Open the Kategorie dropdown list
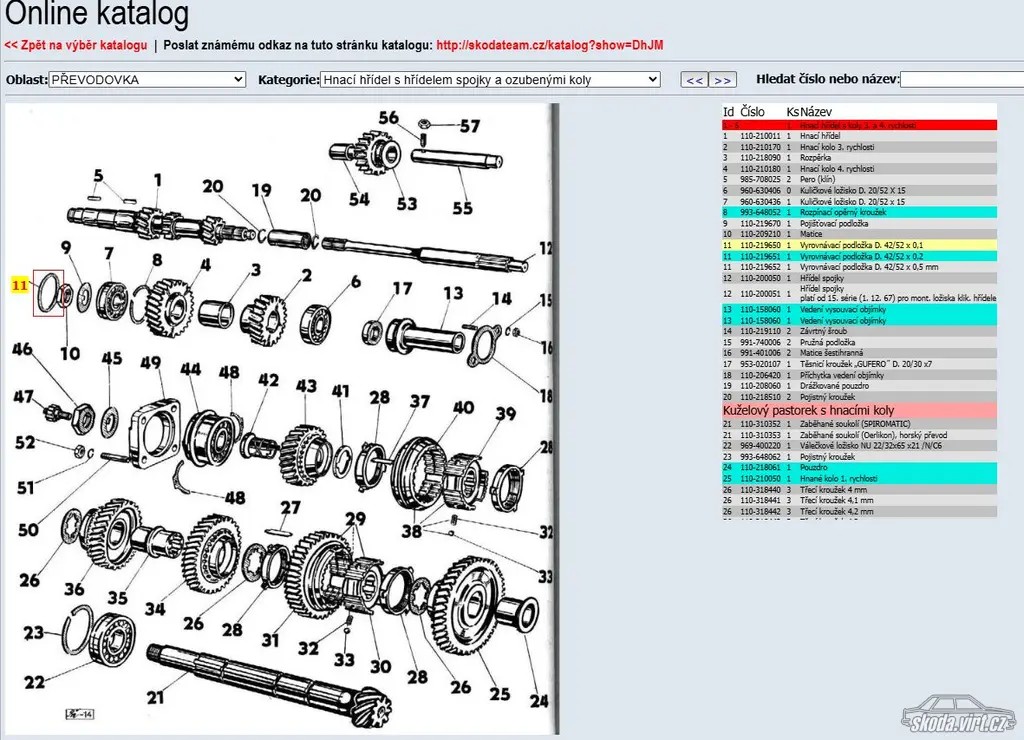This screenshot has height=740, width=1024. click(490, 79)
